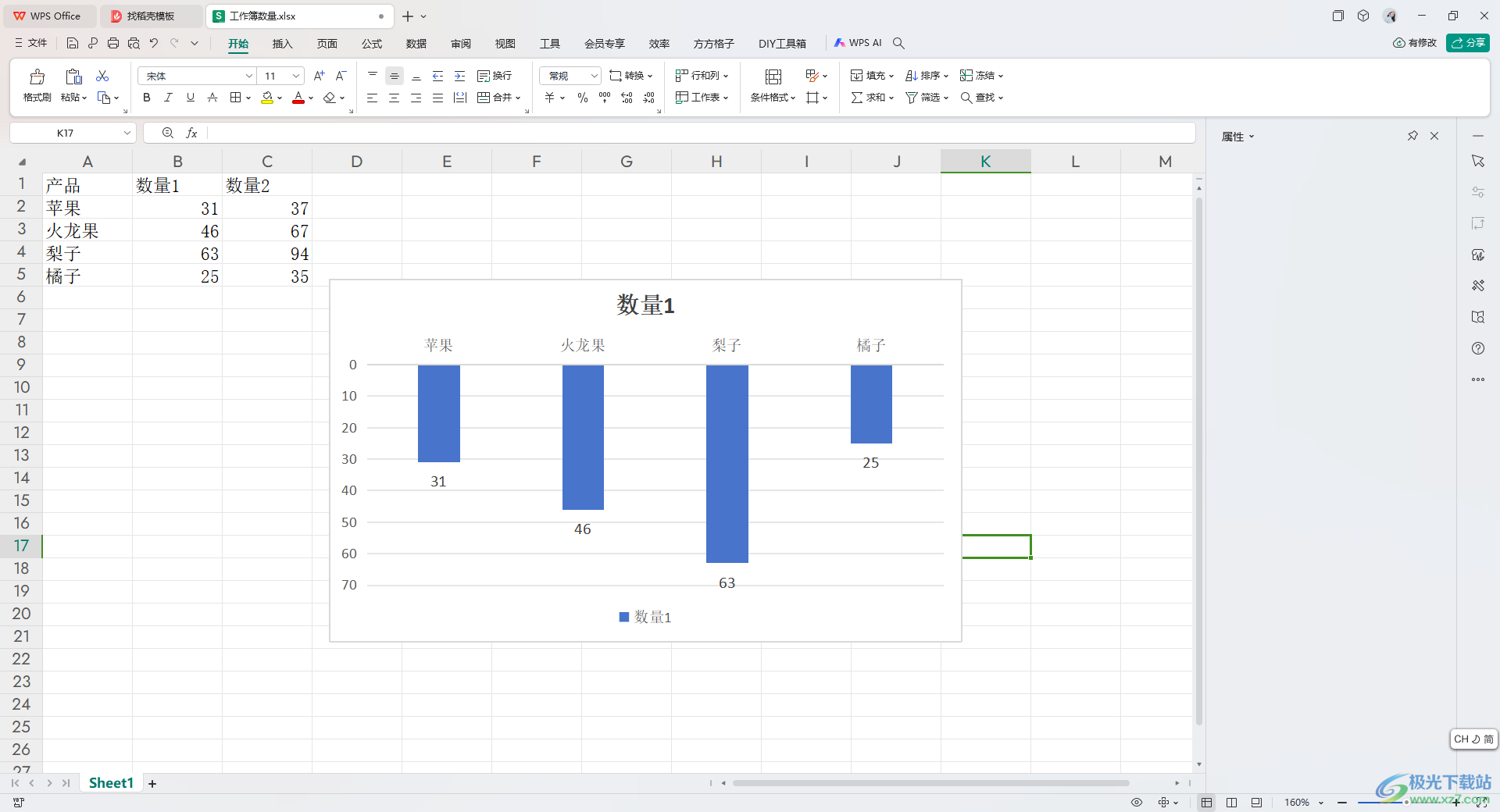1500x812 pixels.
Task: Click the help question mark in sidebar
Action: click(1478, 348)
